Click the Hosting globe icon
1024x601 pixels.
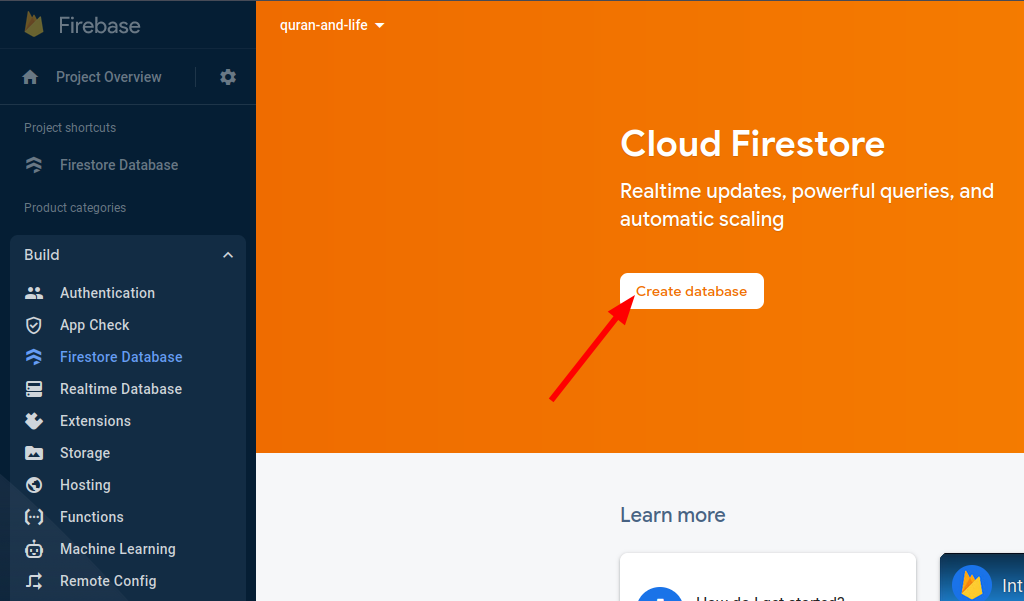[x=33, y=485]
